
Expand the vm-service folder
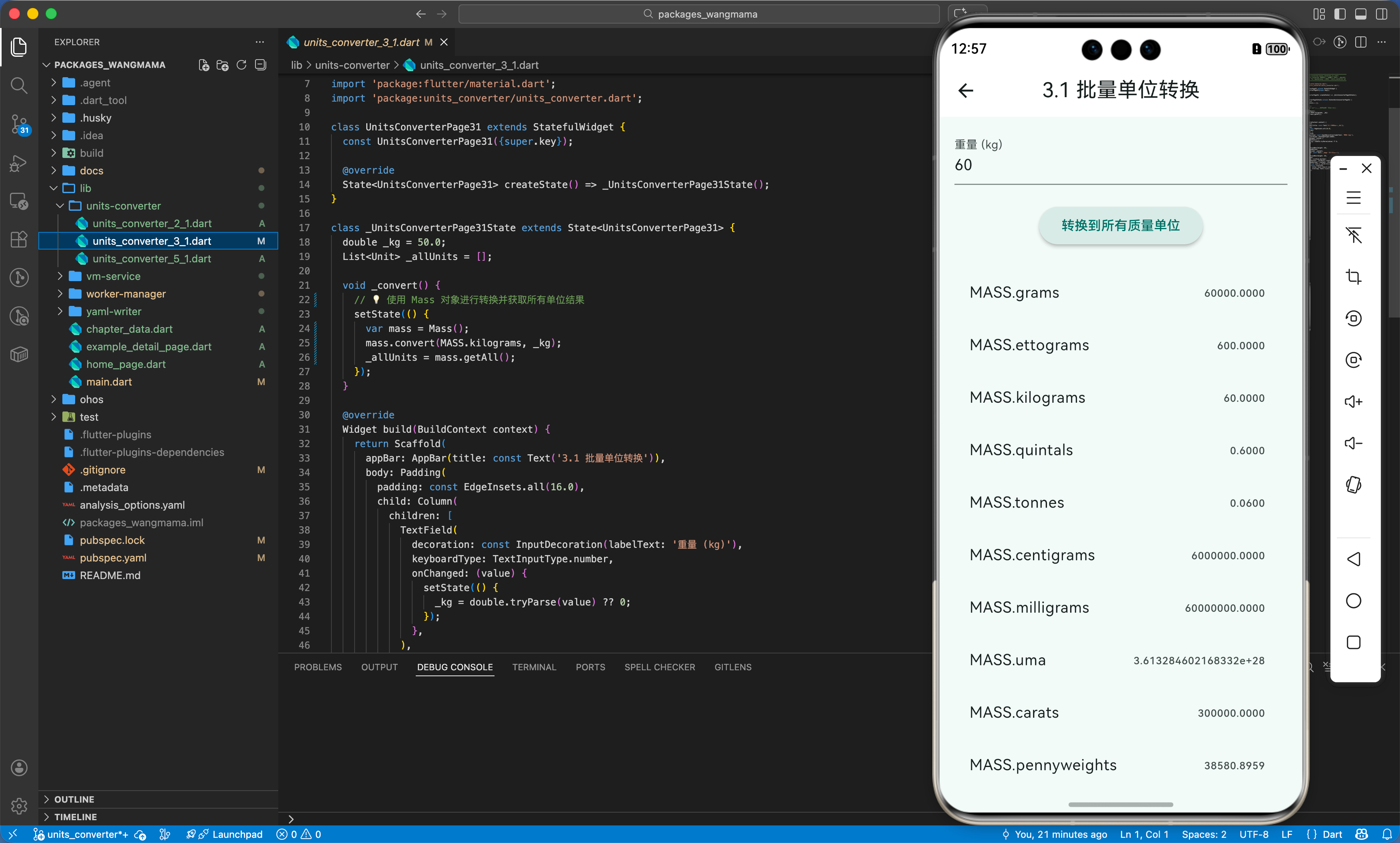pos(113,276)
